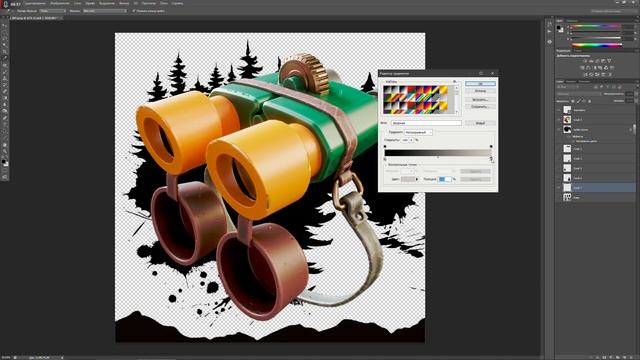Screen dimensions: 640x360
Task: Select the Eraser tool
Action: click(4, 91)
